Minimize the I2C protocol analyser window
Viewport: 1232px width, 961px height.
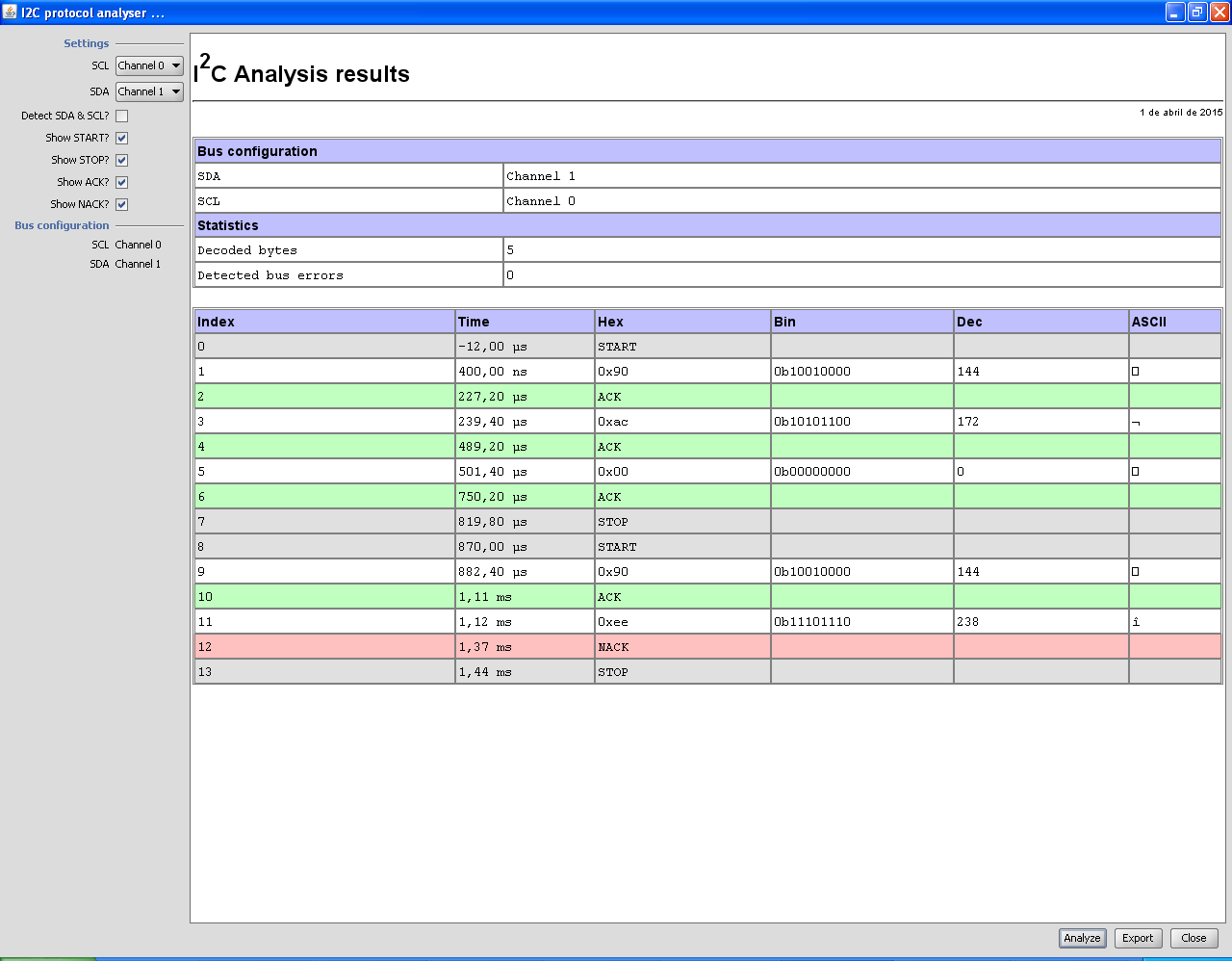tap(1175, 13)
